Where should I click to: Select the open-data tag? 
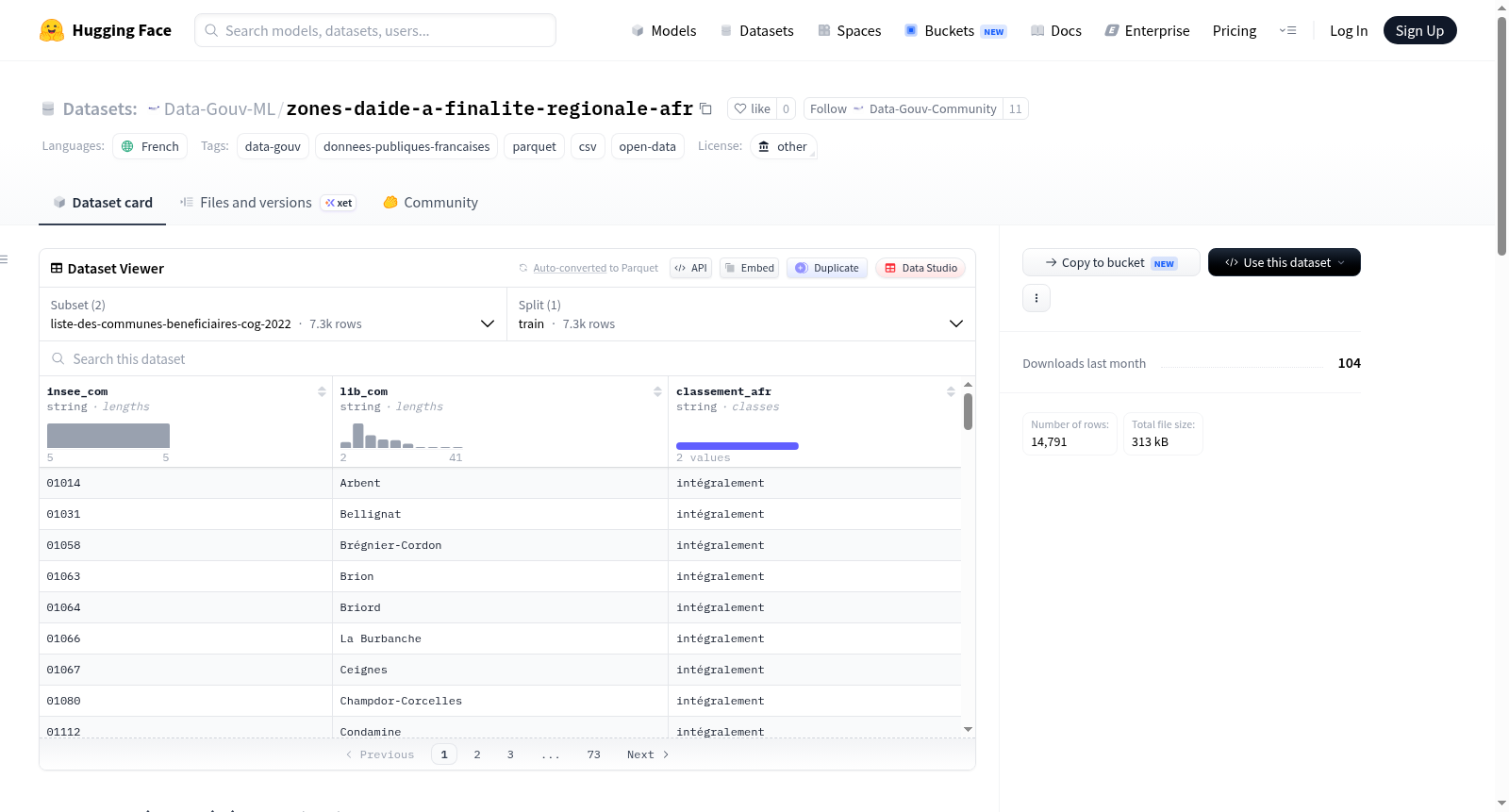647,146
